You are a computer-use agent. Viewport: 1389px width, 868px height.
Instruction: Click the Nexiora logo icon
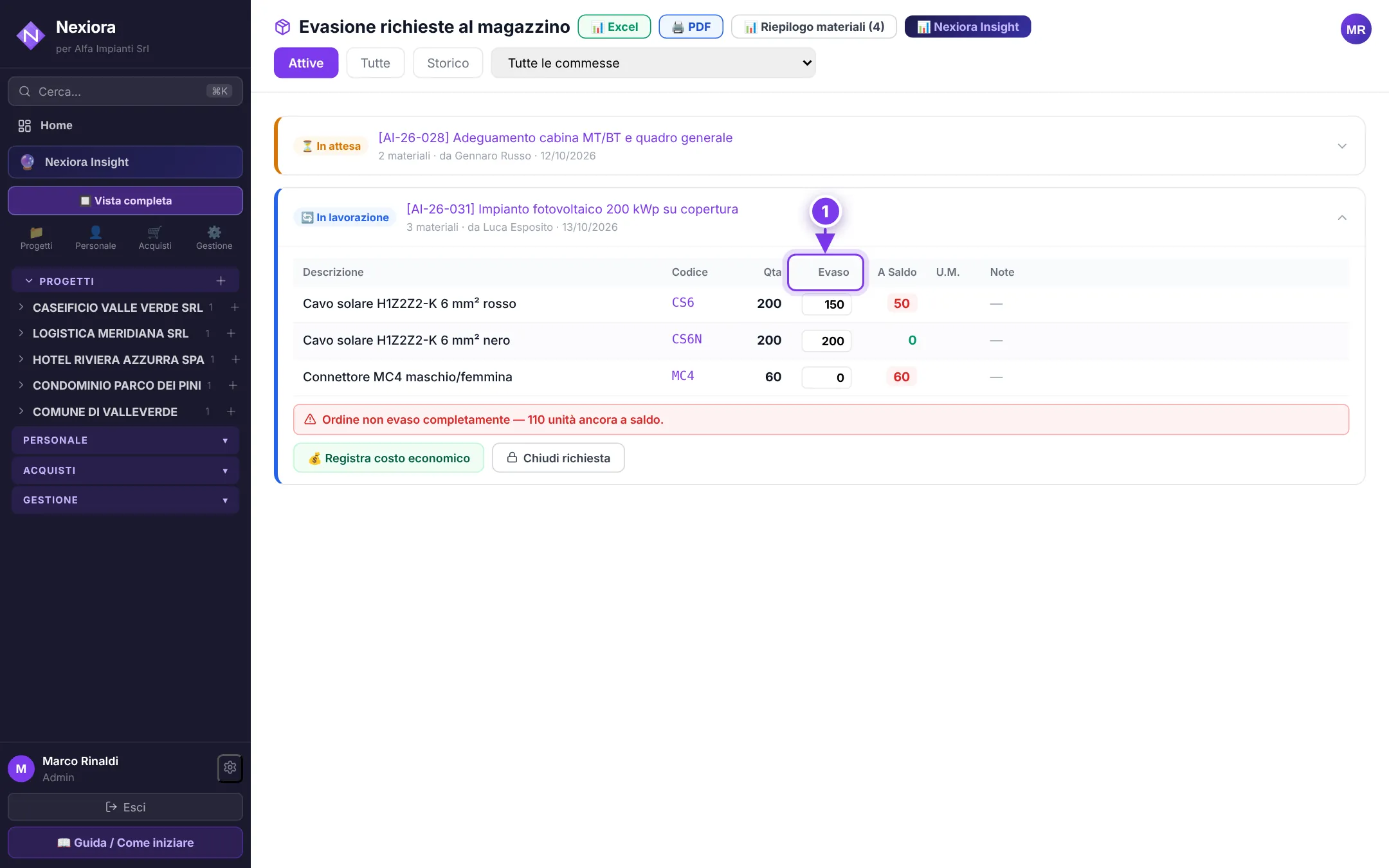30,36
